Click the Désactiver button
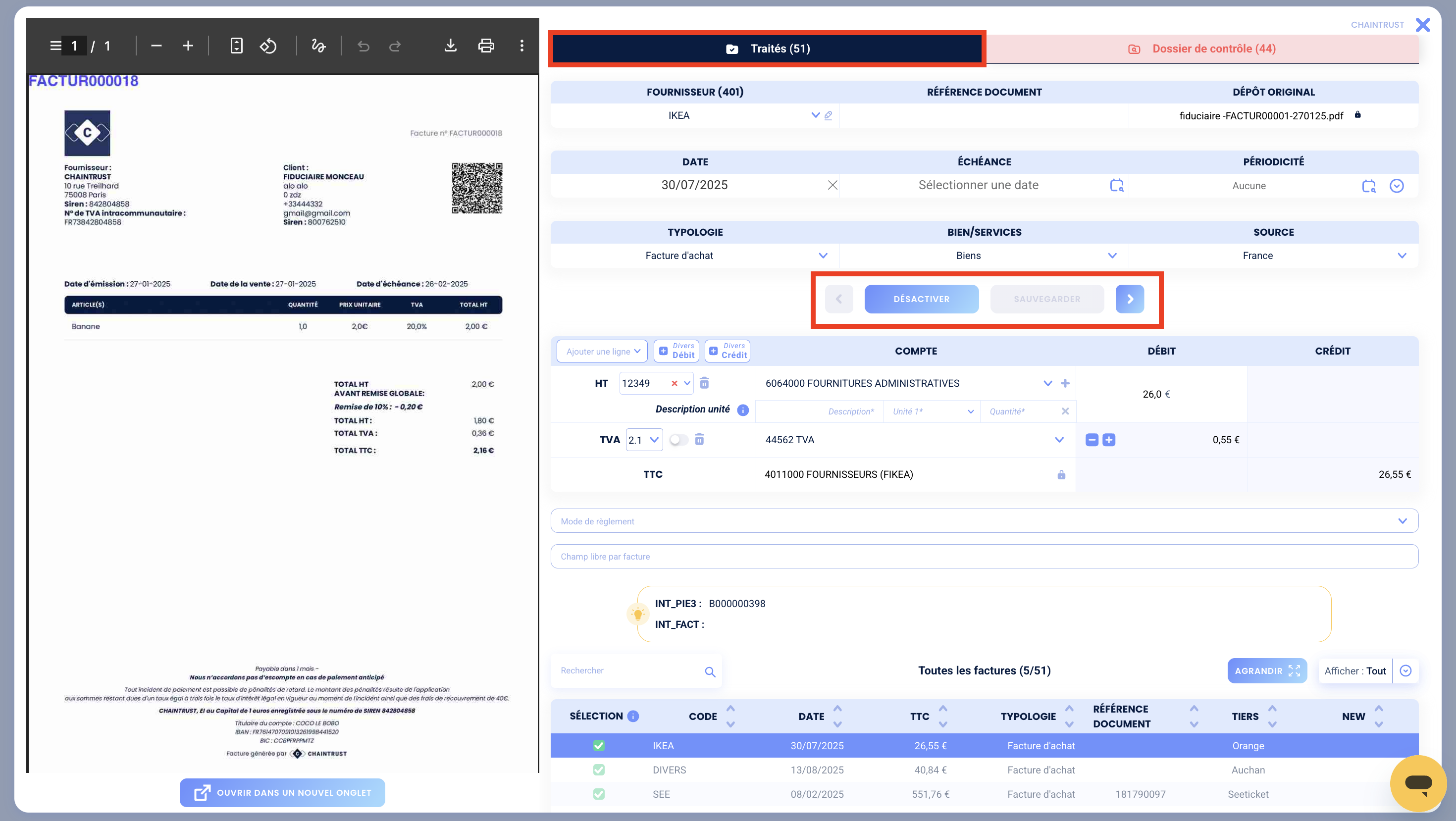The height and width of the screenshot is (821, 1456). click(x=921, y=299)
